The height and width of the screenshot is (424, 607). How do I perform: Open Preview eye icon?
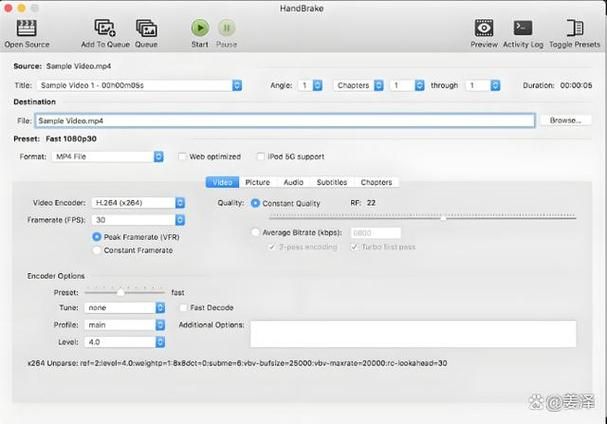click(x=484, y=28)
